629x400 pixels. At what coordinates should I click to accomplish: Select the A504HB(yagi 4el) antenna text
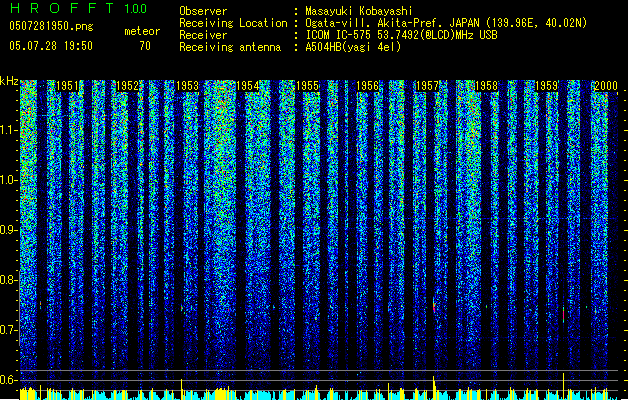353,47
